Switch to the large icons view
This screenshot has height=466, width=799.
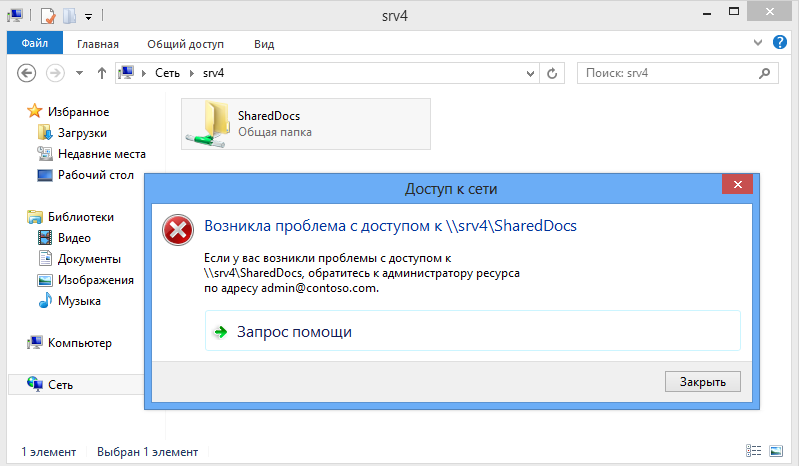pos(776,451)
